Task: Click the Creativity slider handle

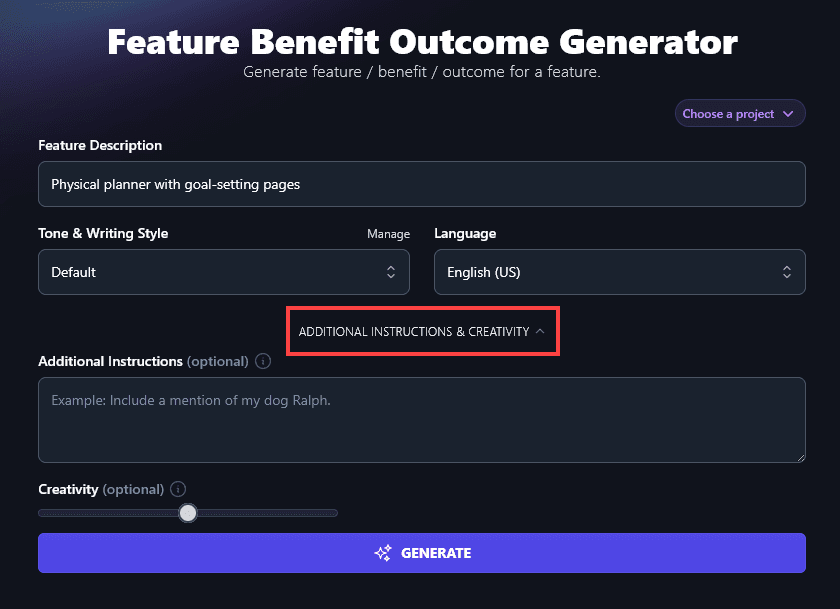Action: tap(188, 512)
